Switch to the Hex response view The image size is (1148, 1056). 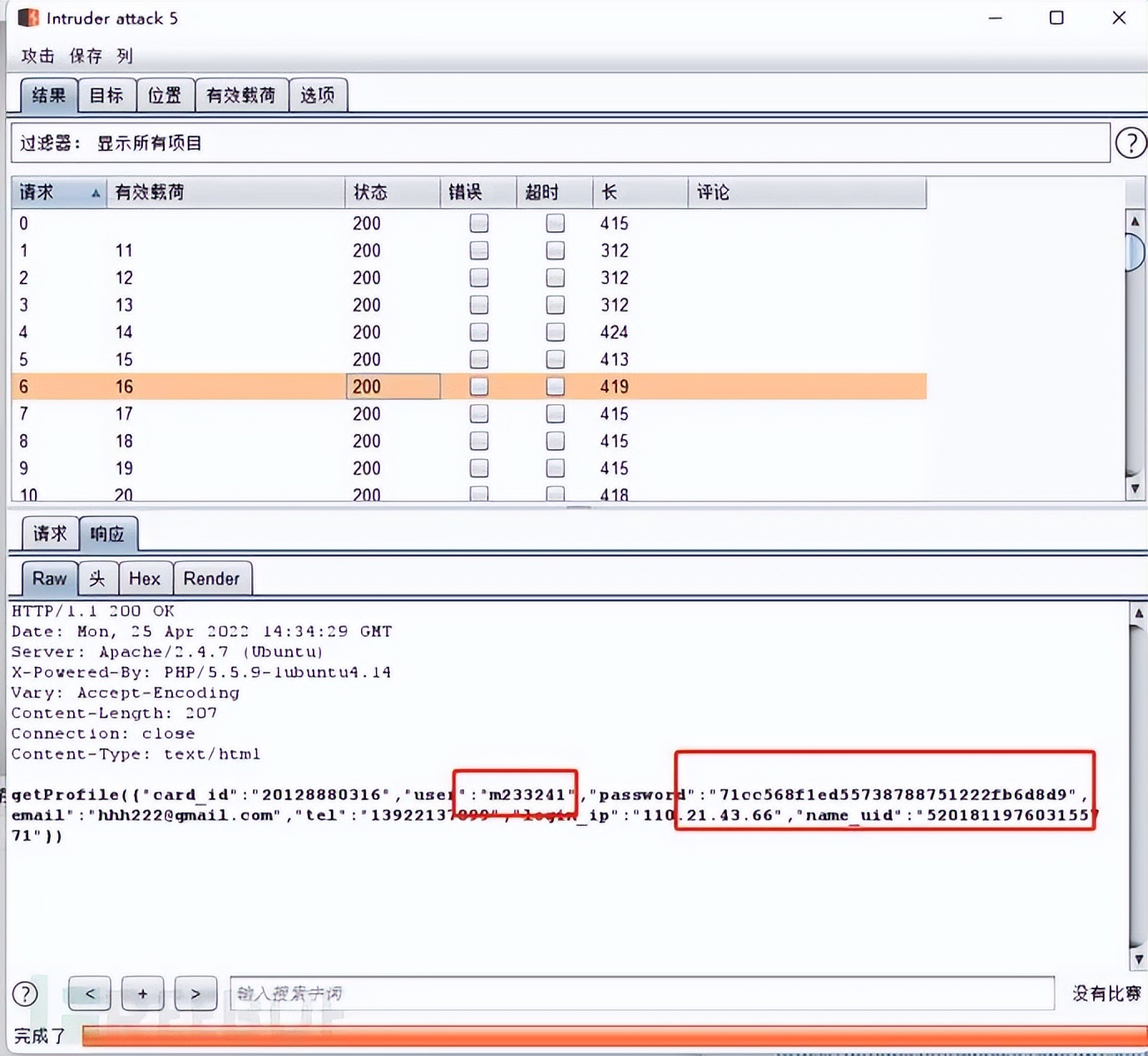(x=146, y=578)
